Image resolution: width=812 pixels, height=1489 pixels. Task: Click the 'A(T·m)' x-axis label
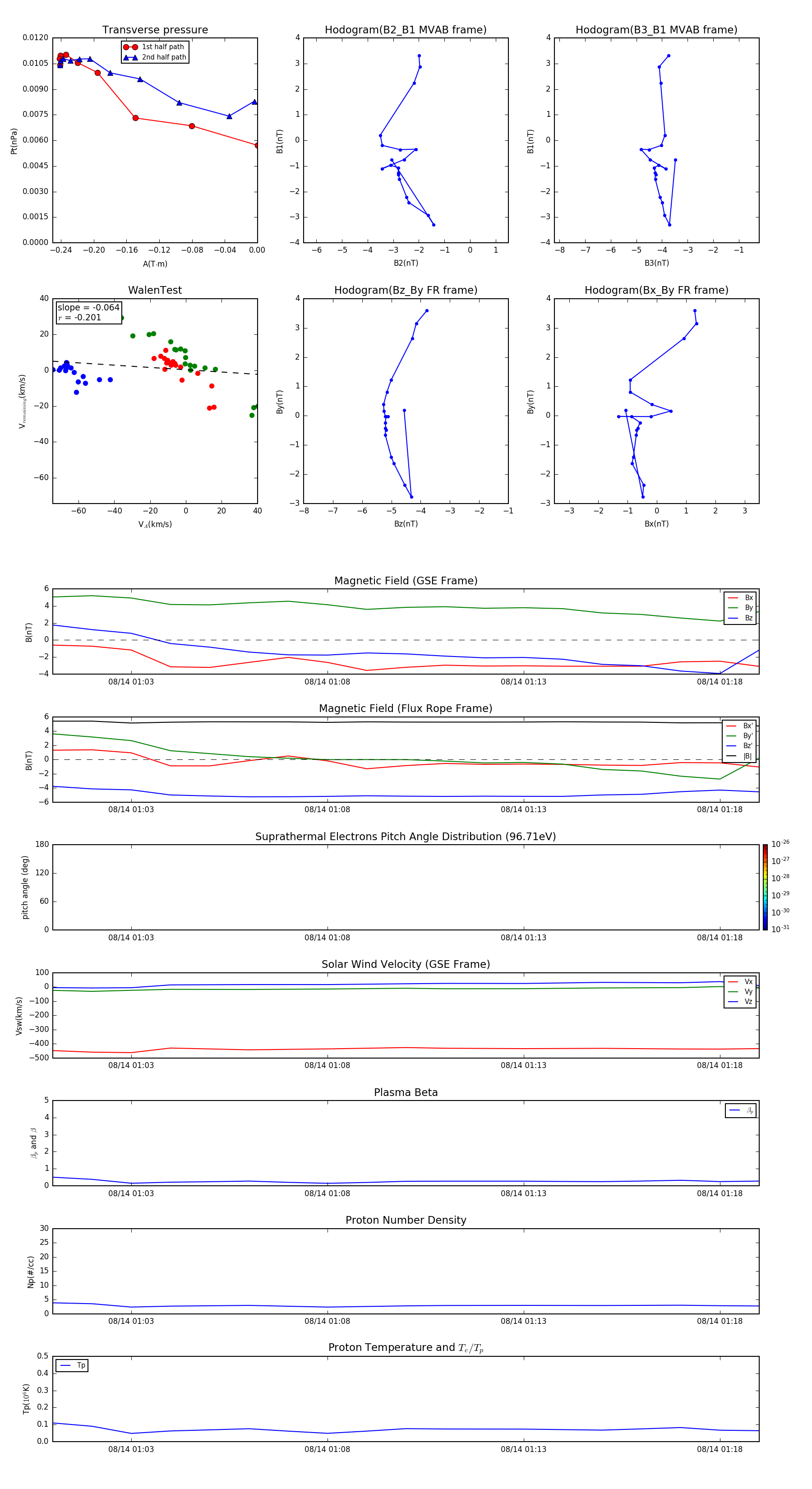point(155,264)
